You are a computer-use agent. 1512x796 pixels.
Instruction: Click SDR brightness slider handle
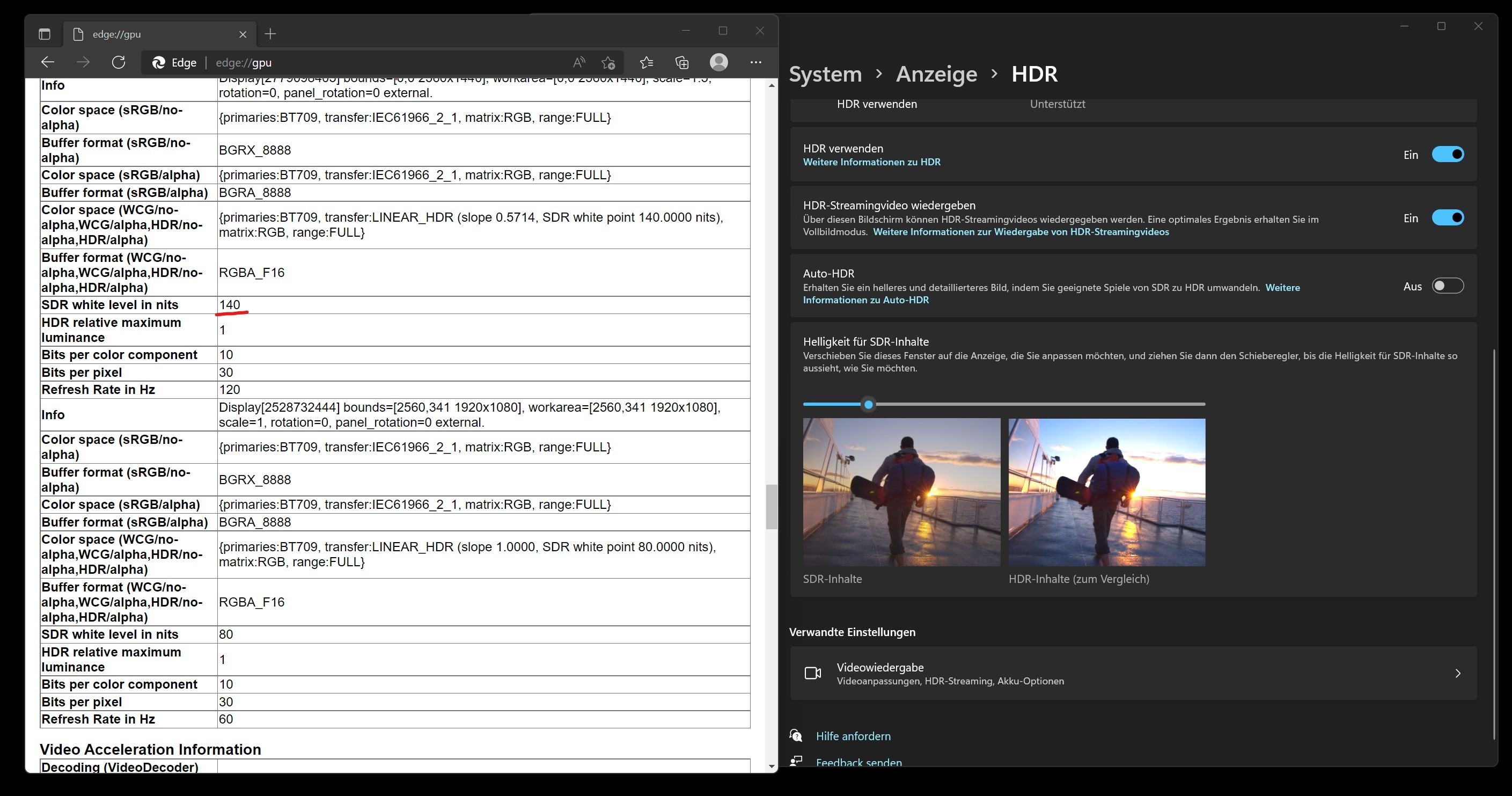pos(869,405)
